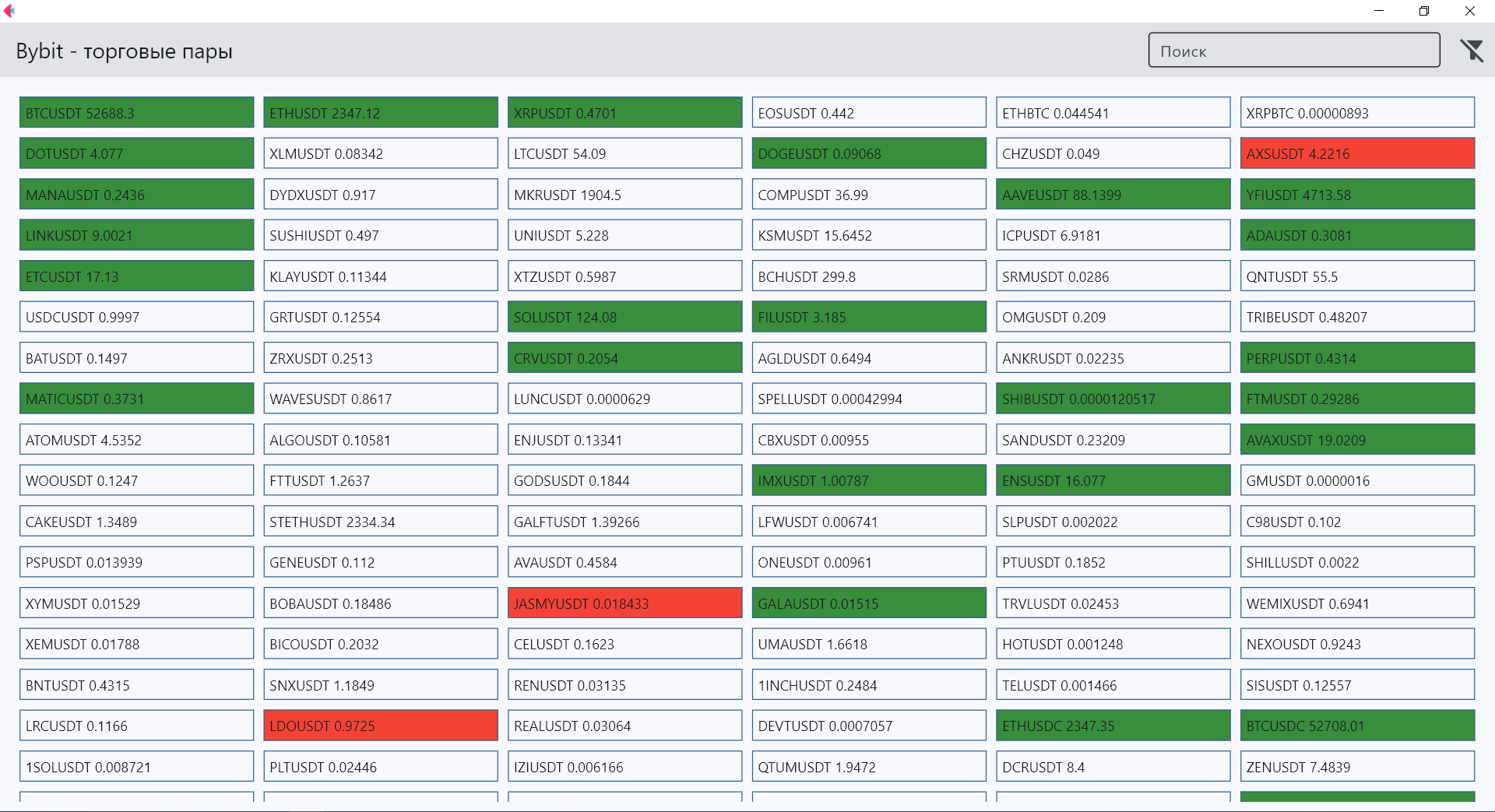Pick ENSUSDT 16.077 tile
Screen dimensions: 1495x812
pos(1113,480)
